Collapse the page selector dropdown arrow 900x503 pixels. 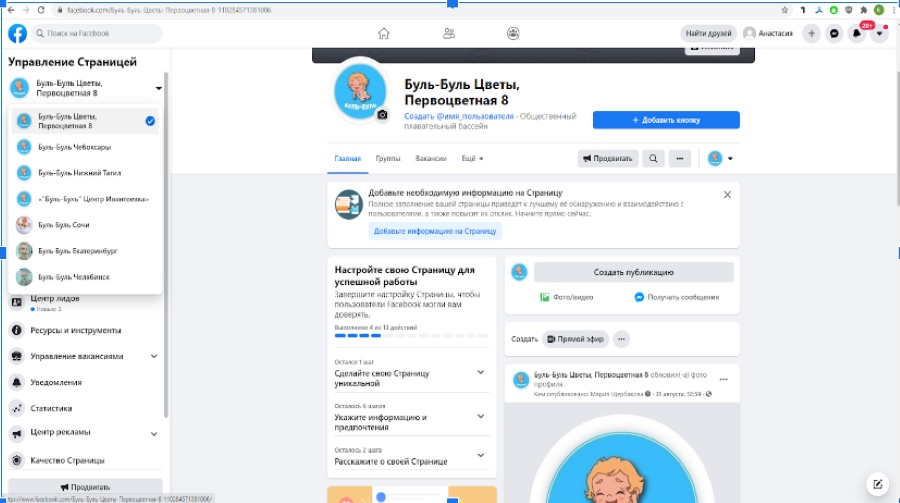point(158,88)
